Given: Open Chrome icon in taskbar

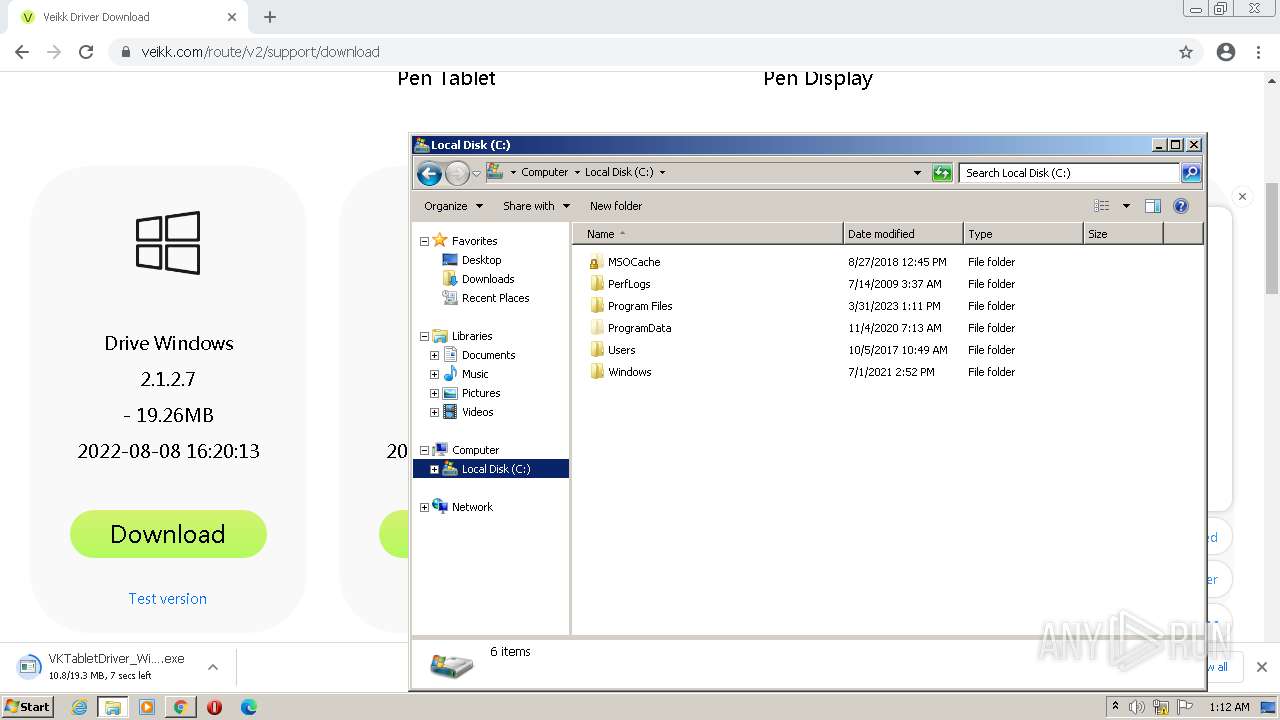Looking at the screenshot, I should tap(180, 707).
